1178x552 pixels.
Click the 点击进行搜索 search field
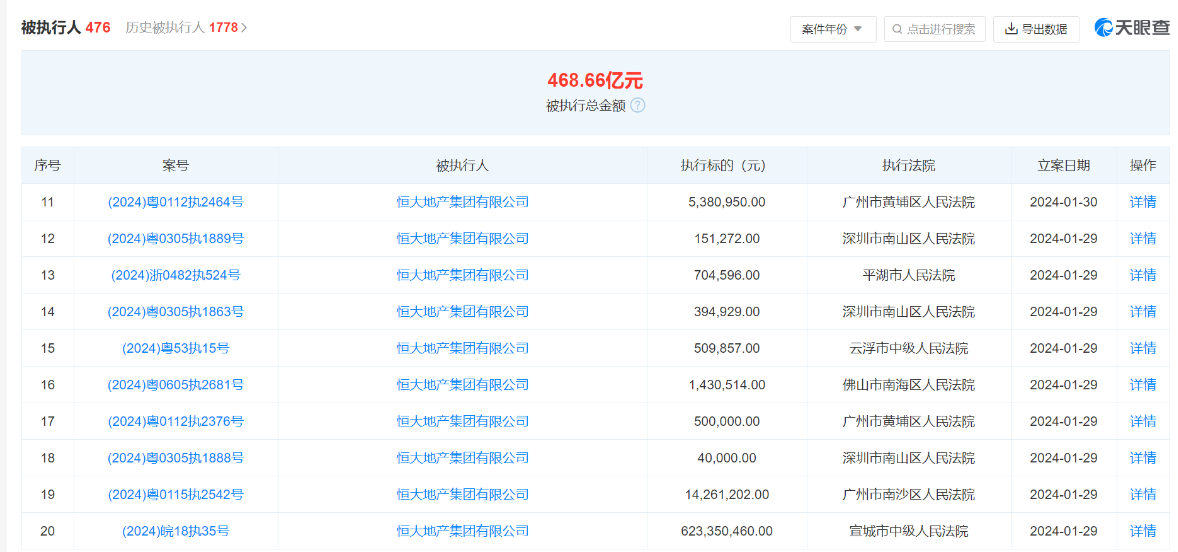935,29
